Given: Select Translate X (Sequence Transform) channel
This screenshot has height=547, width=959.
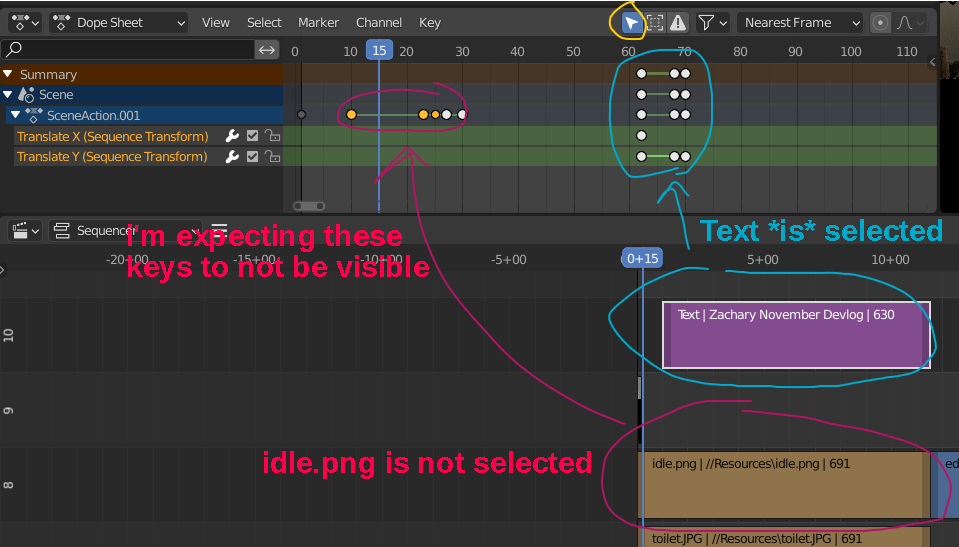Looking at the screenshot, I should (x=113, y=136).
